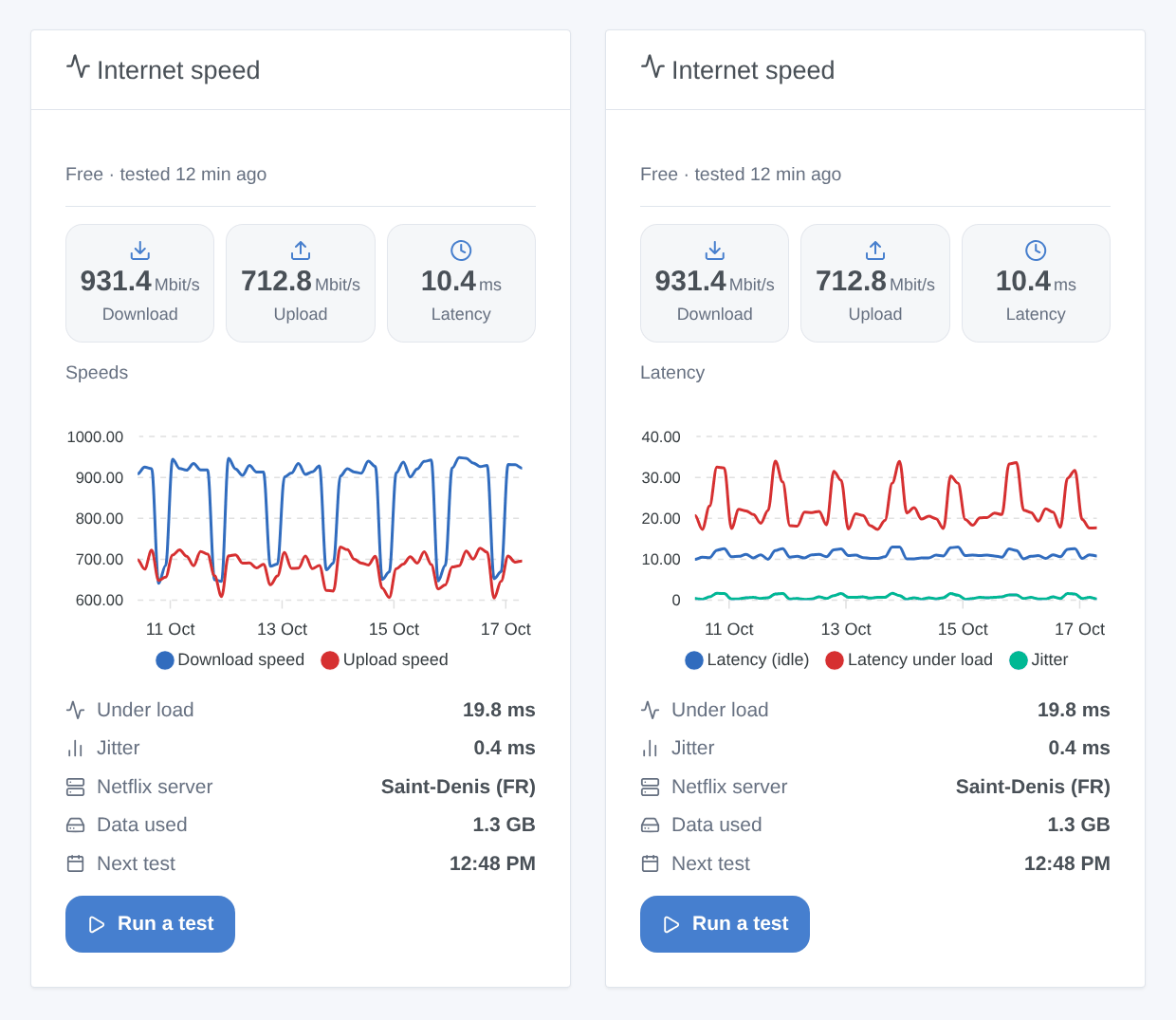
Task: Click '19.8 ms' Under load value, left card
Action: click(499, 710)
